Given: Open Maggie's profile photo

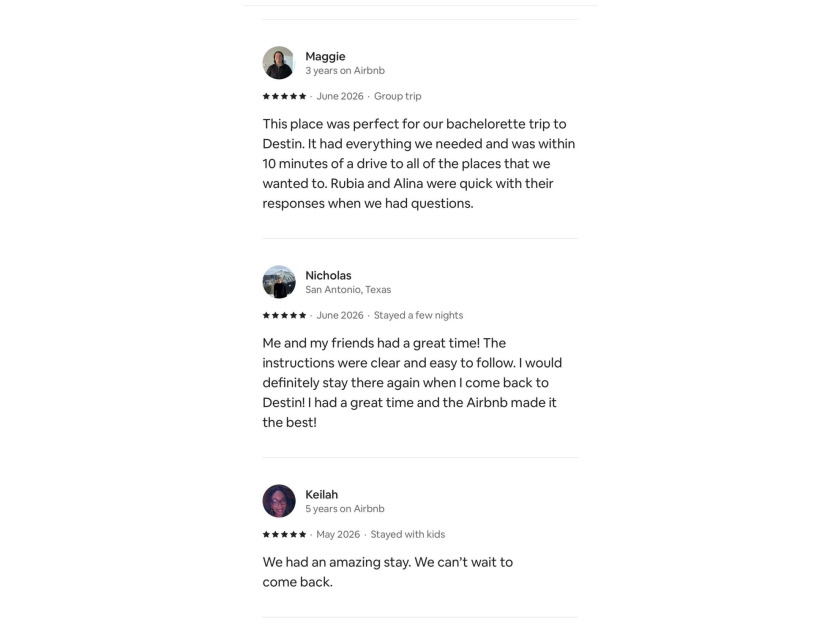Looking at the screenshot, I should (x=279, y=63).
